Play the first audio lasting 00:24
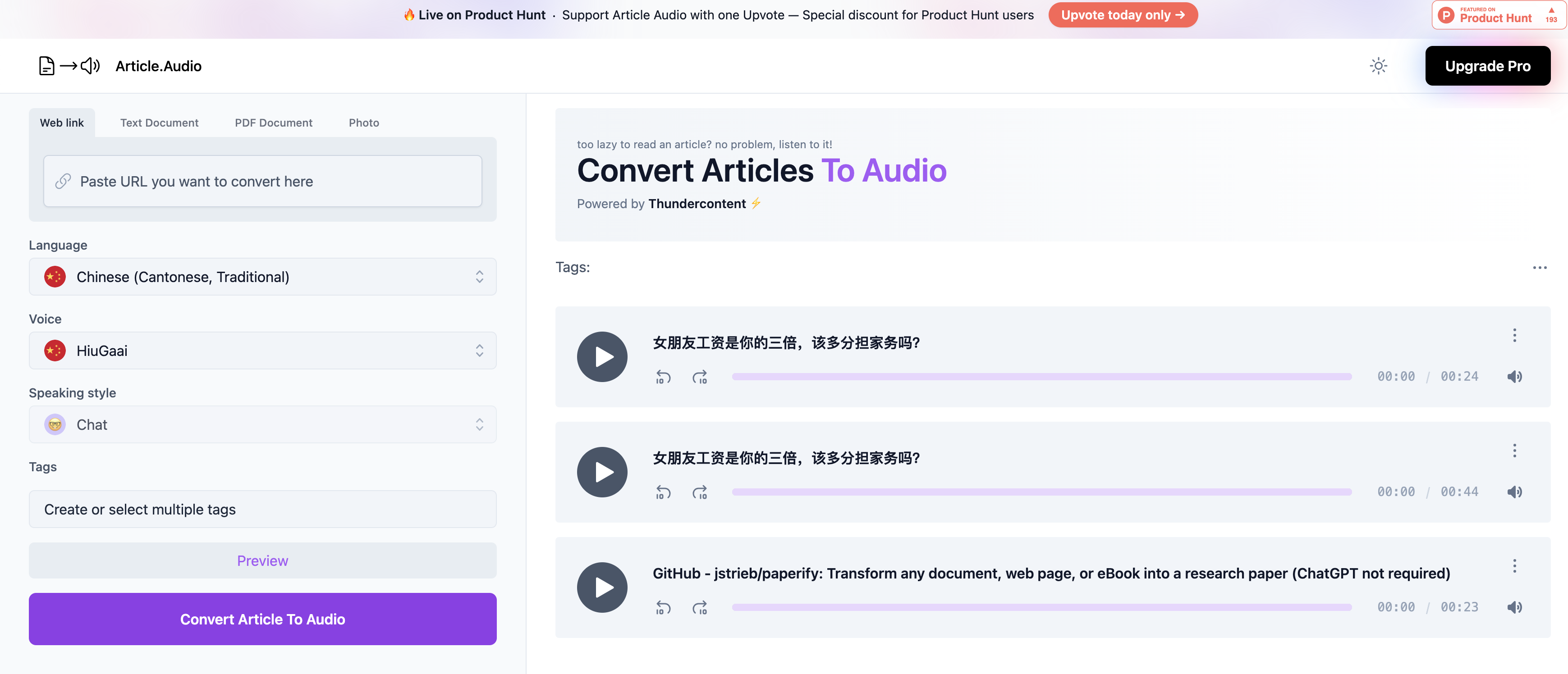Screen dimensions: 1568x674 pos(601,357)
